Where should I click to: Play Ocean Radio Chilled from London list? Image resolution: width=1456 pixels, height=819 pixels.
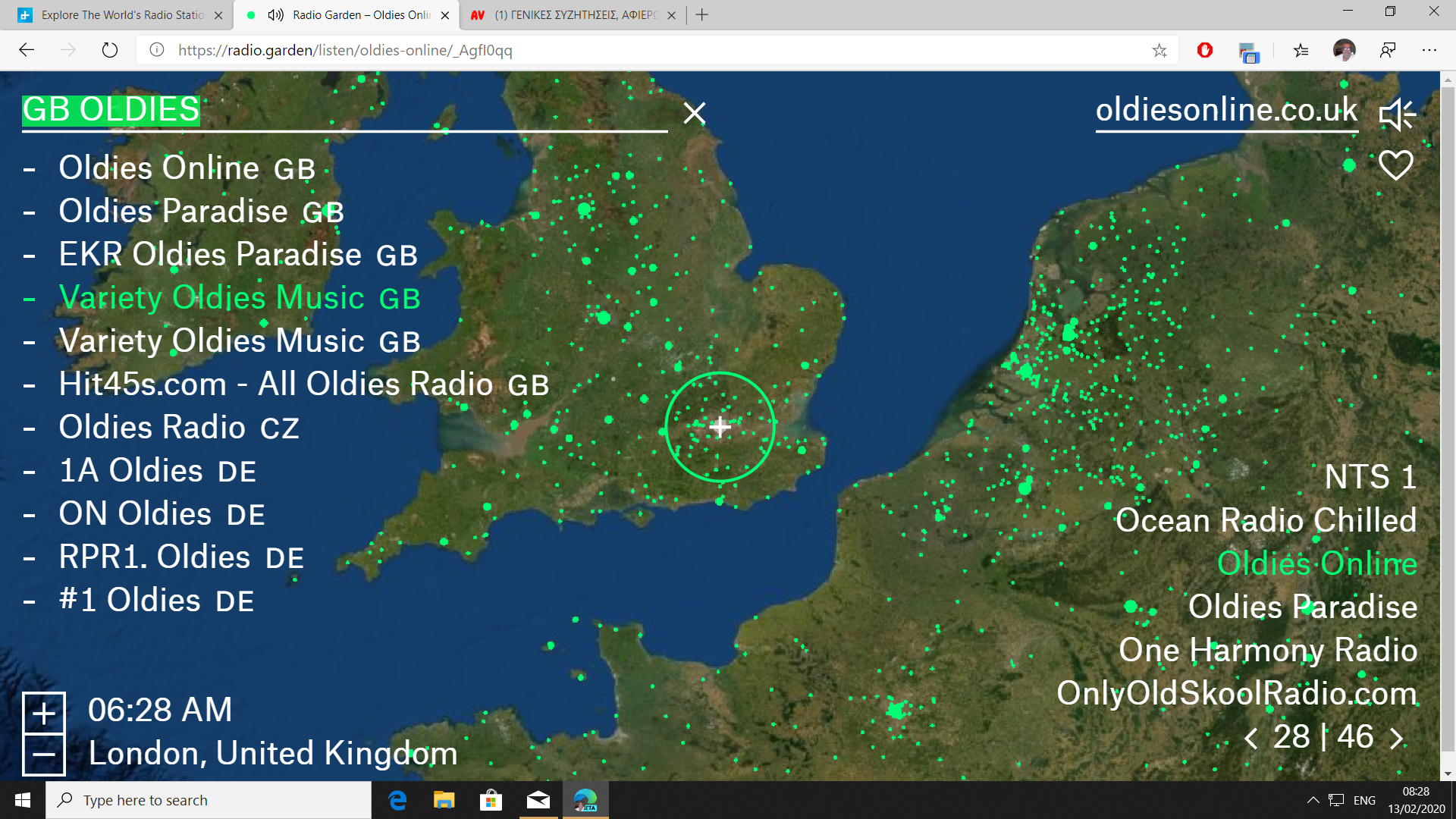(x=1266, y=520)
